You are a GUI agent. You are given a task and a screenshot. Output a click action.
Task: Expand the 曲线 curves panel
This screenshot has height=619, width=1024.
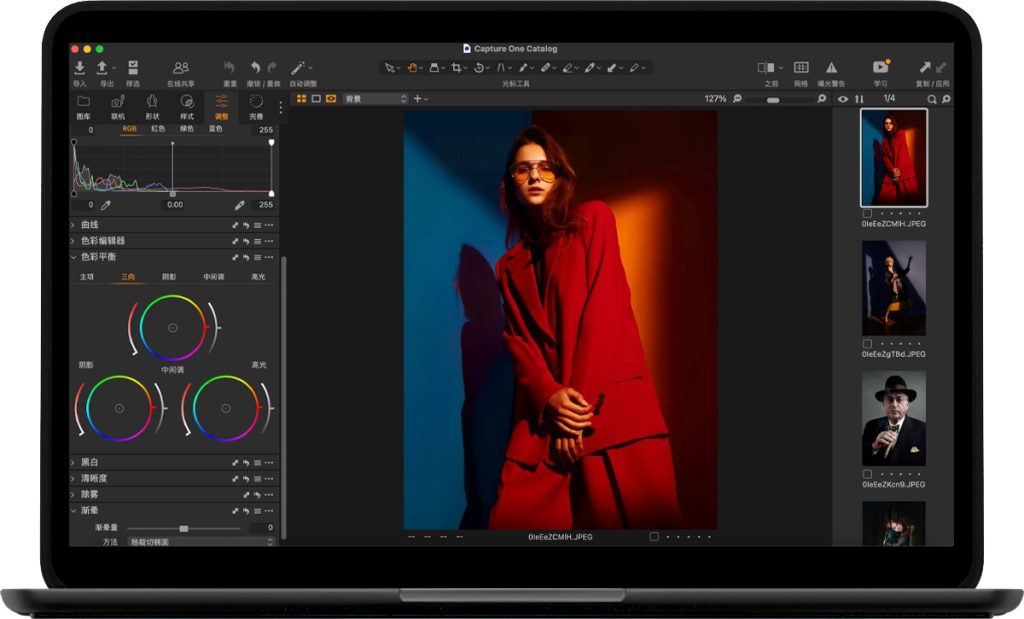pos(90,226)
